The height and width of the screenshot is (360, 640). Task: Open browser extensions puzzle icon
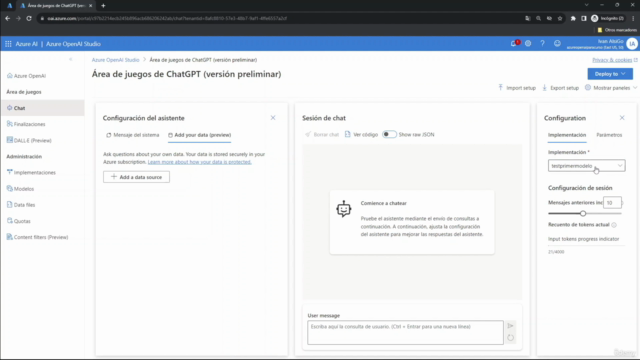tap(573, 18)
